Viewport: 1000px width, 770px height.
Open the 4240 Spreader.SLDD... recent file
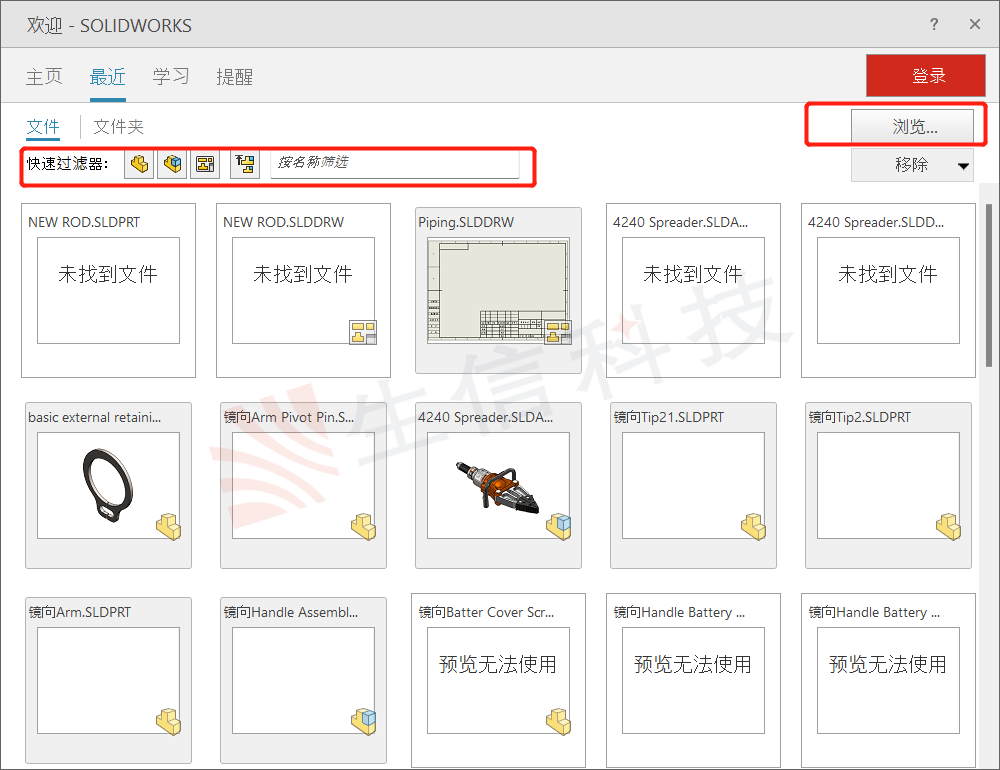(888, 290)
